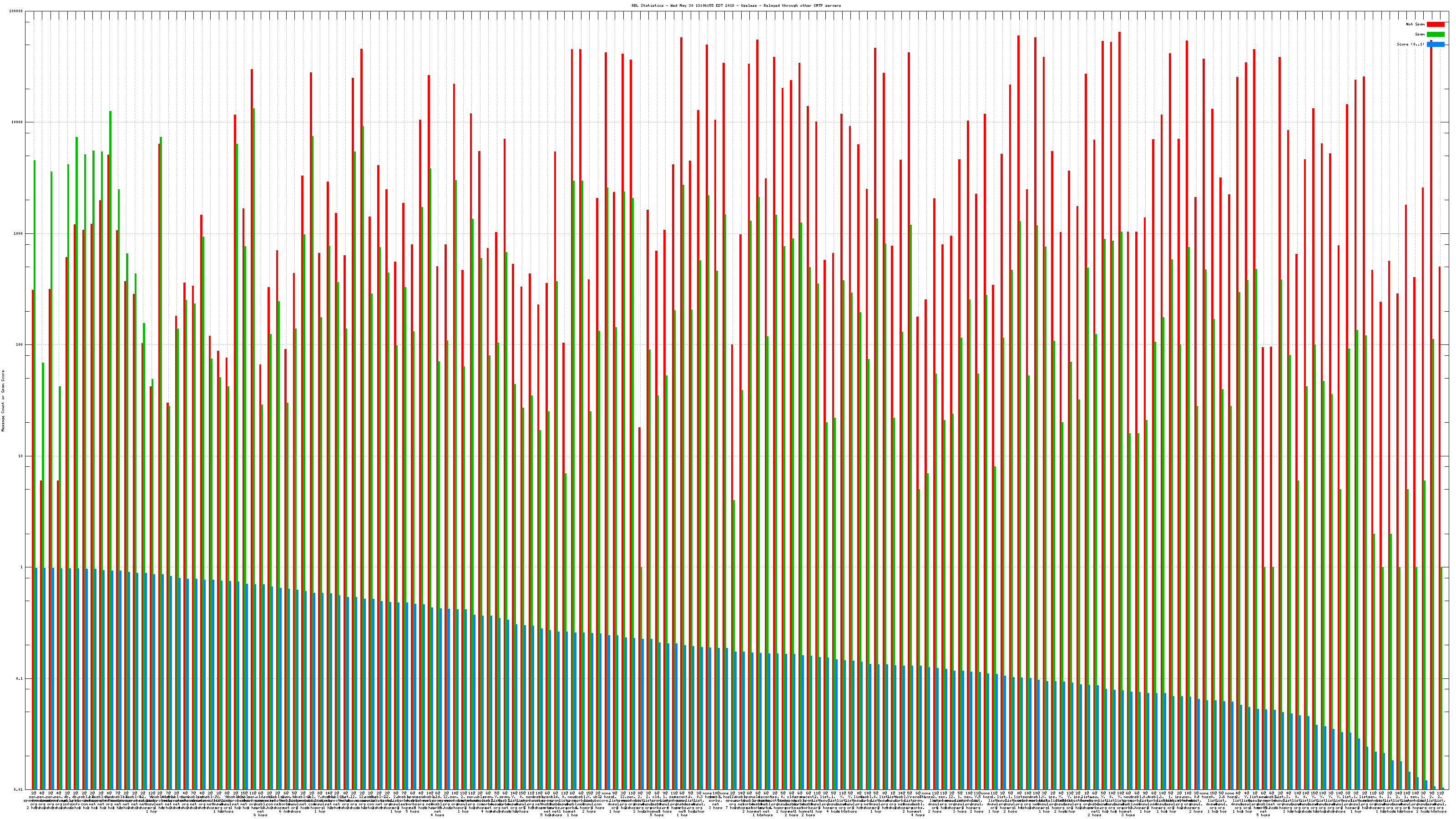This screenshot has width=1456, height=819.
Task: Select the 'Score (0..1)' legend label
Action: (1410, 44)
